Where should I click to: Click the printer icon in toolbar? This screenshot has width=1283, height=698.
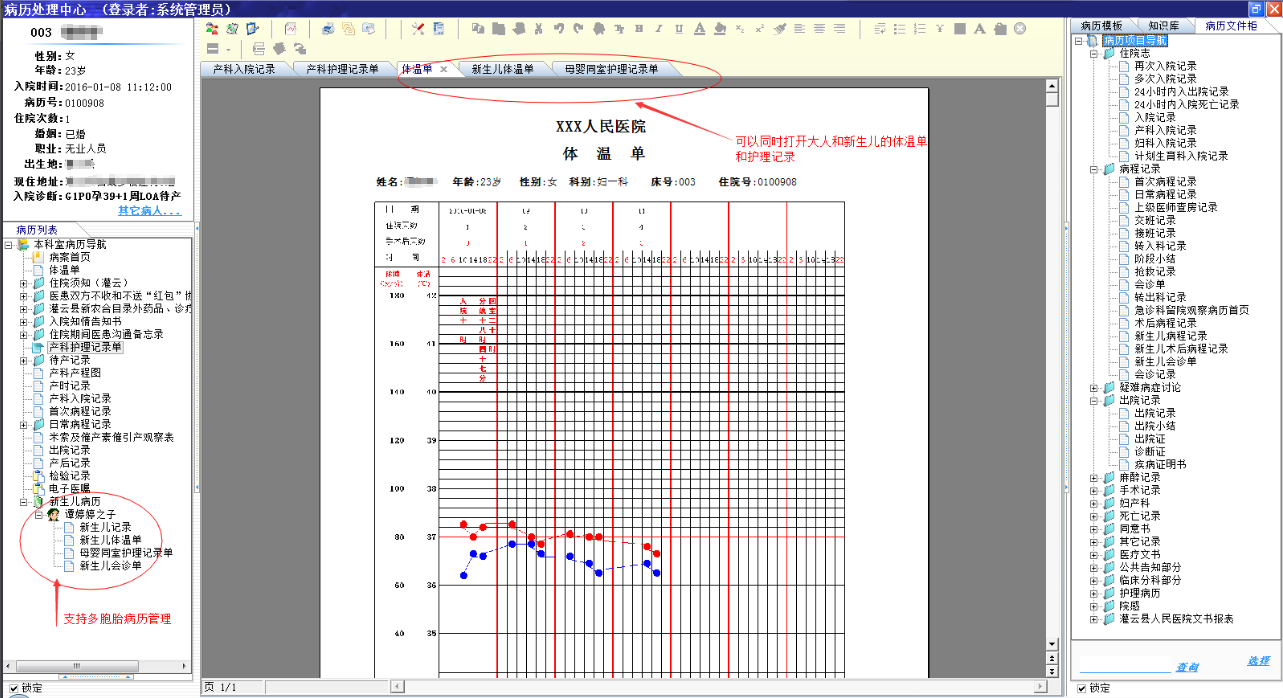pos(328,28)
